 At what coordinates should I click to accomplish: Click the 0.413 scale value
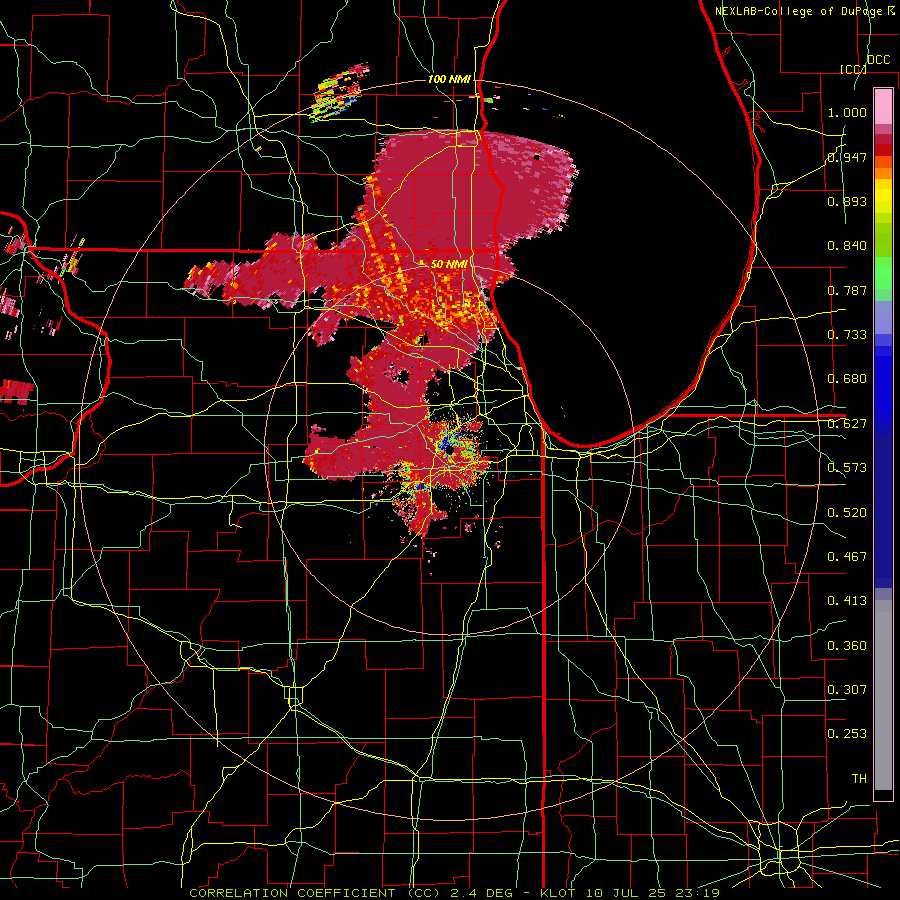coord(847,601)
